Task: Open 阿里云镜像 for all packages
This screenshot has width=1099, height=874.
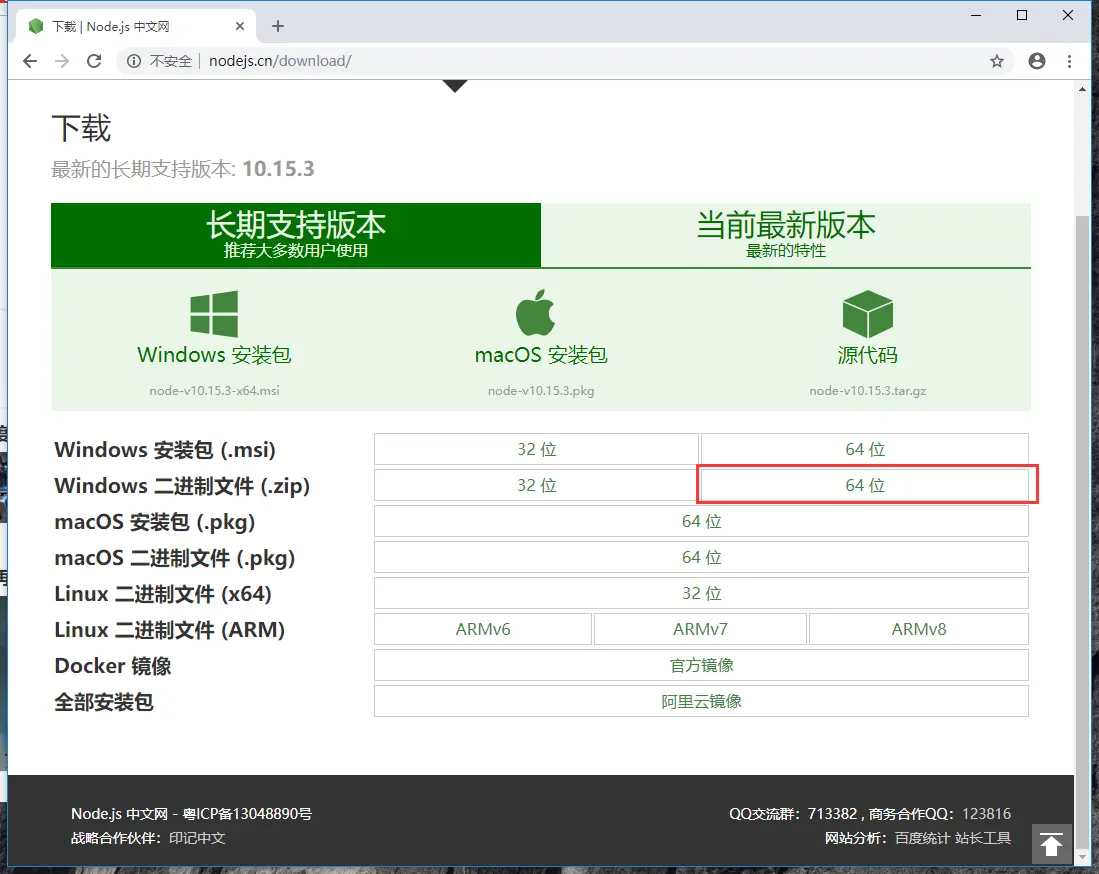Action: pyautogui.click(x=702, y=702)
